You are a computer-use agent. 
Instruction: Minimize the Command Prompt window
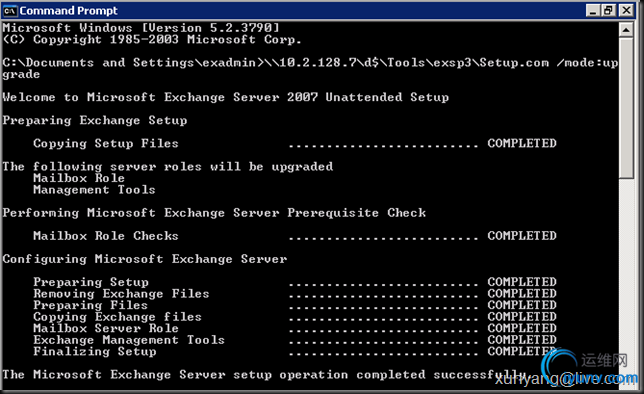[x=592, y=10]
